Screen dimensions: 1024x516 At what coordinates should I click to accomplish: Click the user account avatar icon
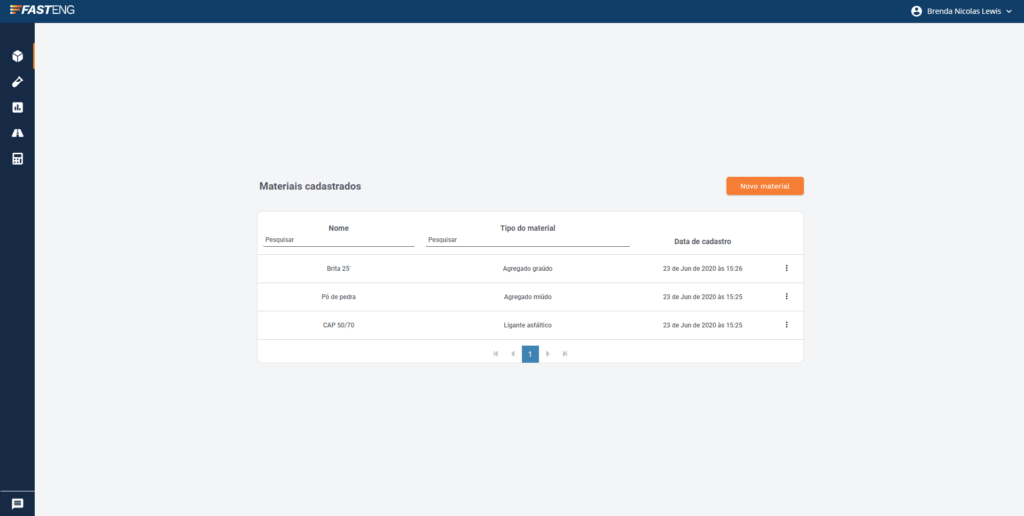point(916,11)
